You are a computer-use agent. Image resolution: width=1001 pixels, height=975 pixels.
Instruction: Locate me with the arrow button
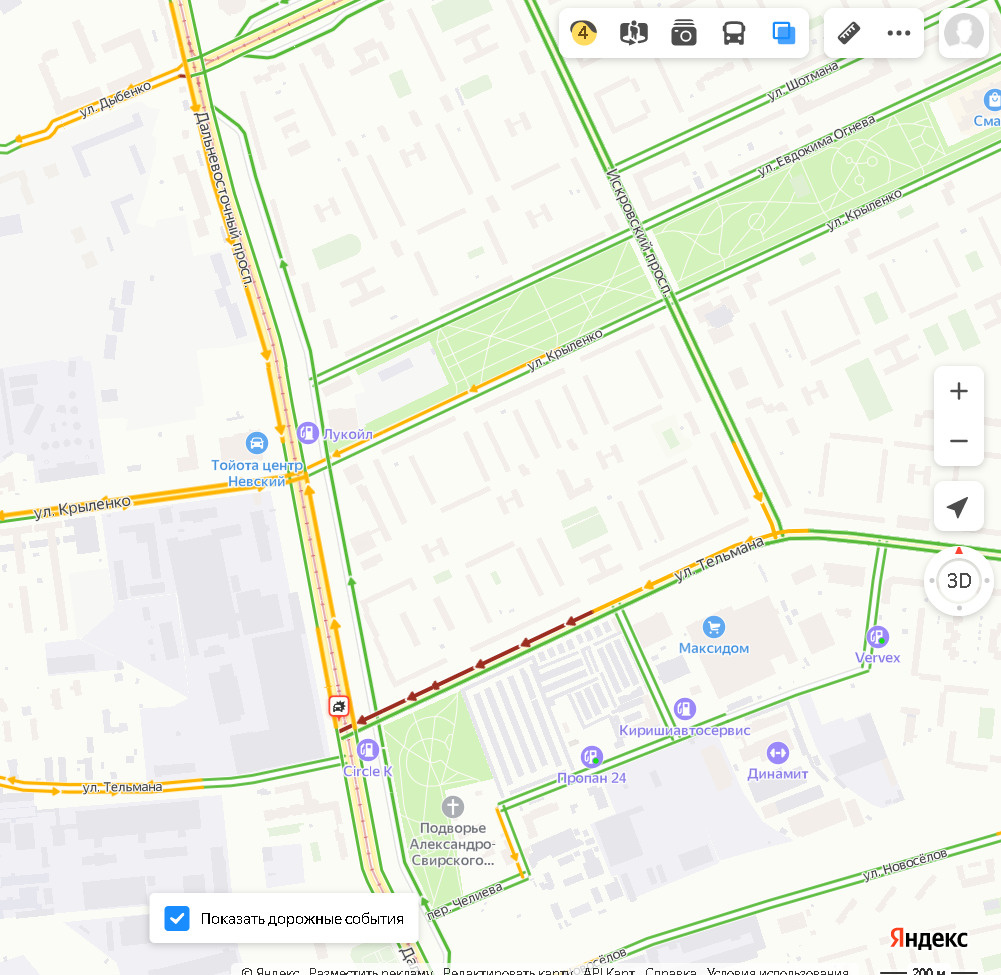click(x=958, y=506)
